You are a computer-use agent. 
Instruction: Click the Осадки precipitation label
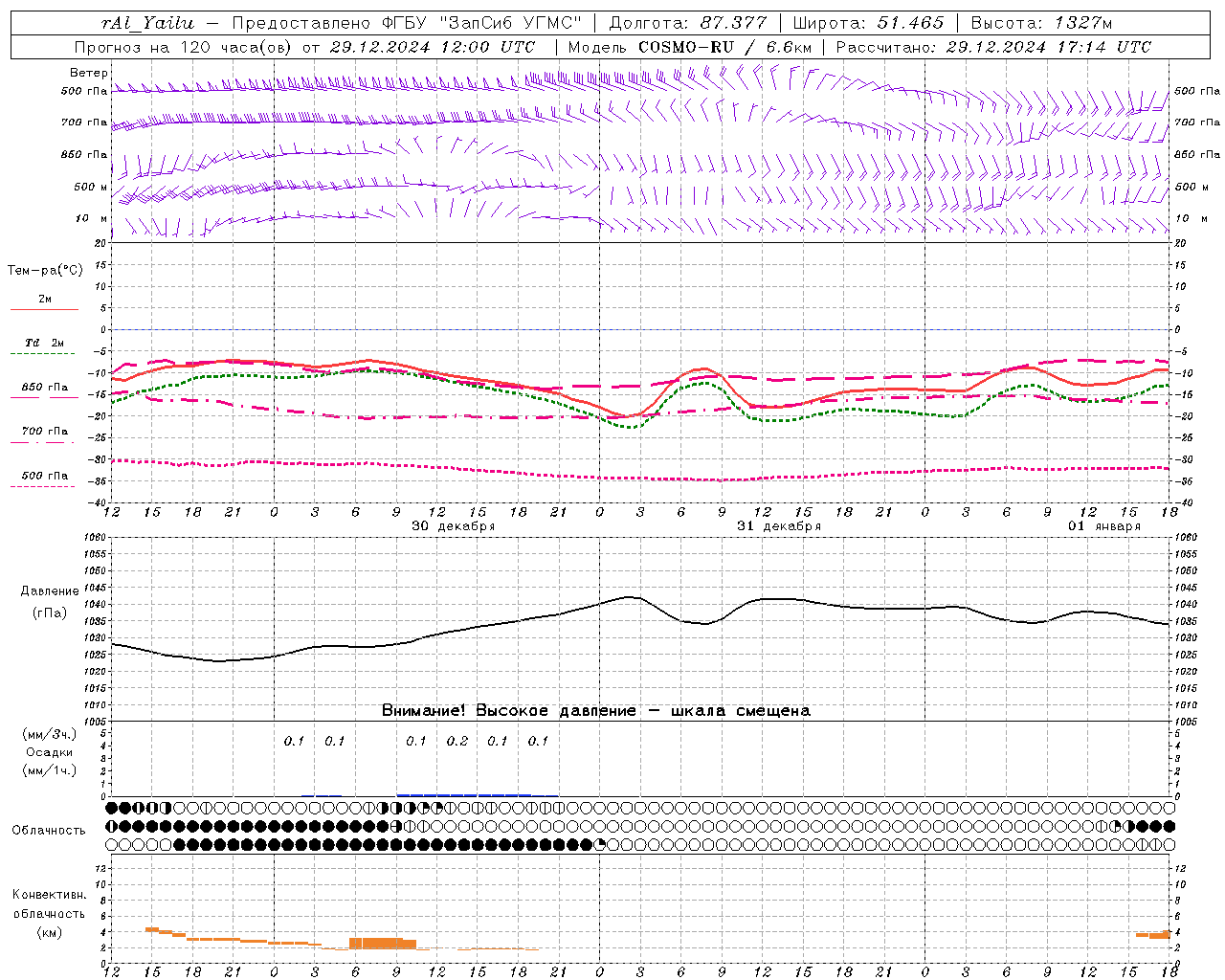[x=50, y=752]
